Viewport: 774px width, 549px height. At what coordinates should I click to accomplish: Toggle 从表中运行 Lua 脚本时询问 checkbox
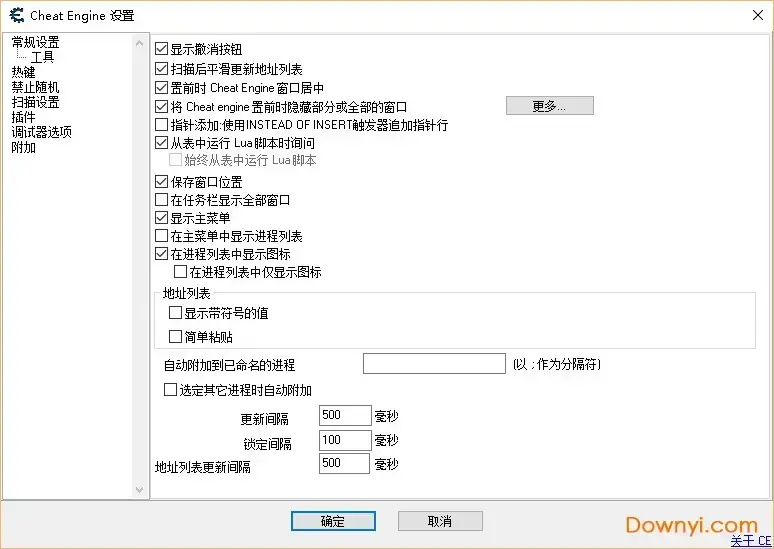(x=161, y=143)
